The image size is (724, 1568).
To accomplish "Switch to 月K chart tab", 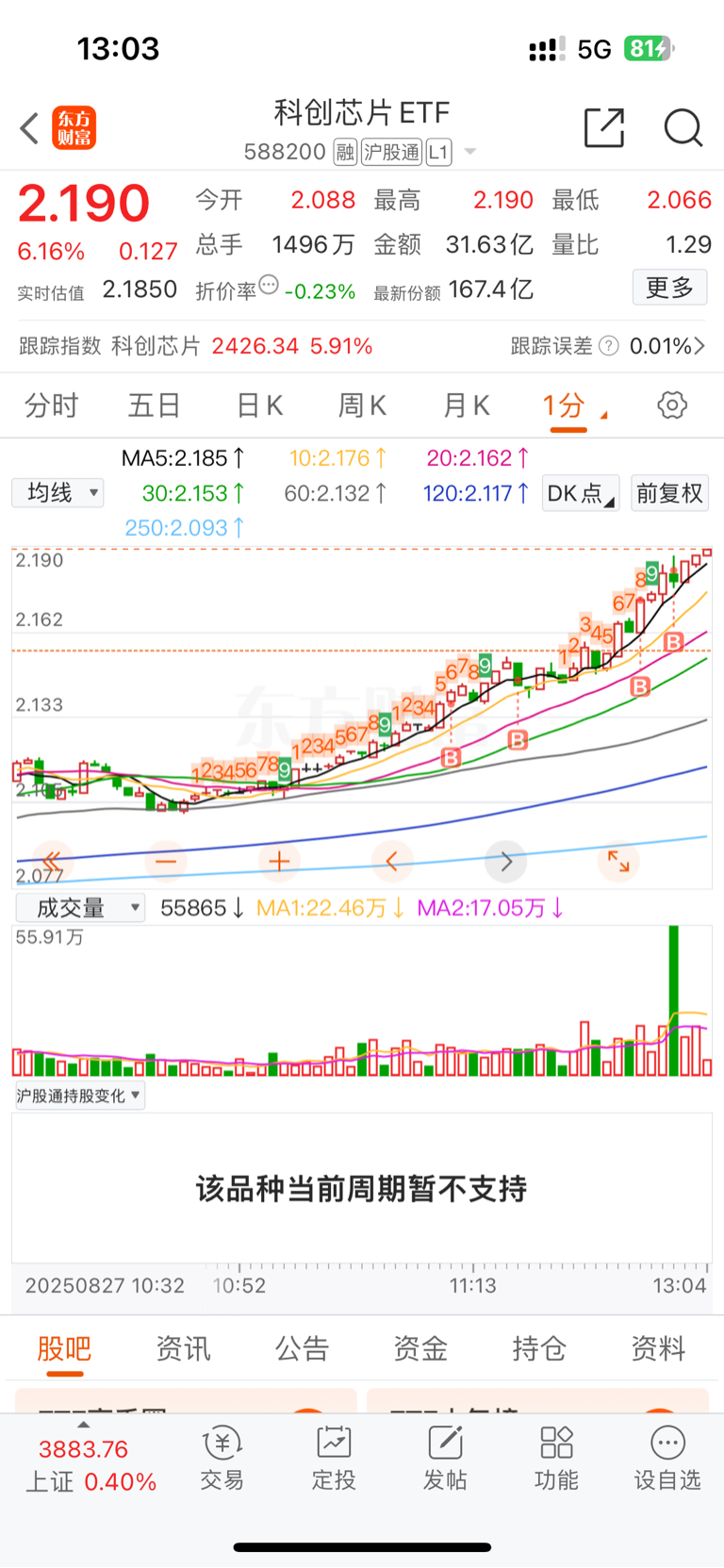I will (467, 405).
